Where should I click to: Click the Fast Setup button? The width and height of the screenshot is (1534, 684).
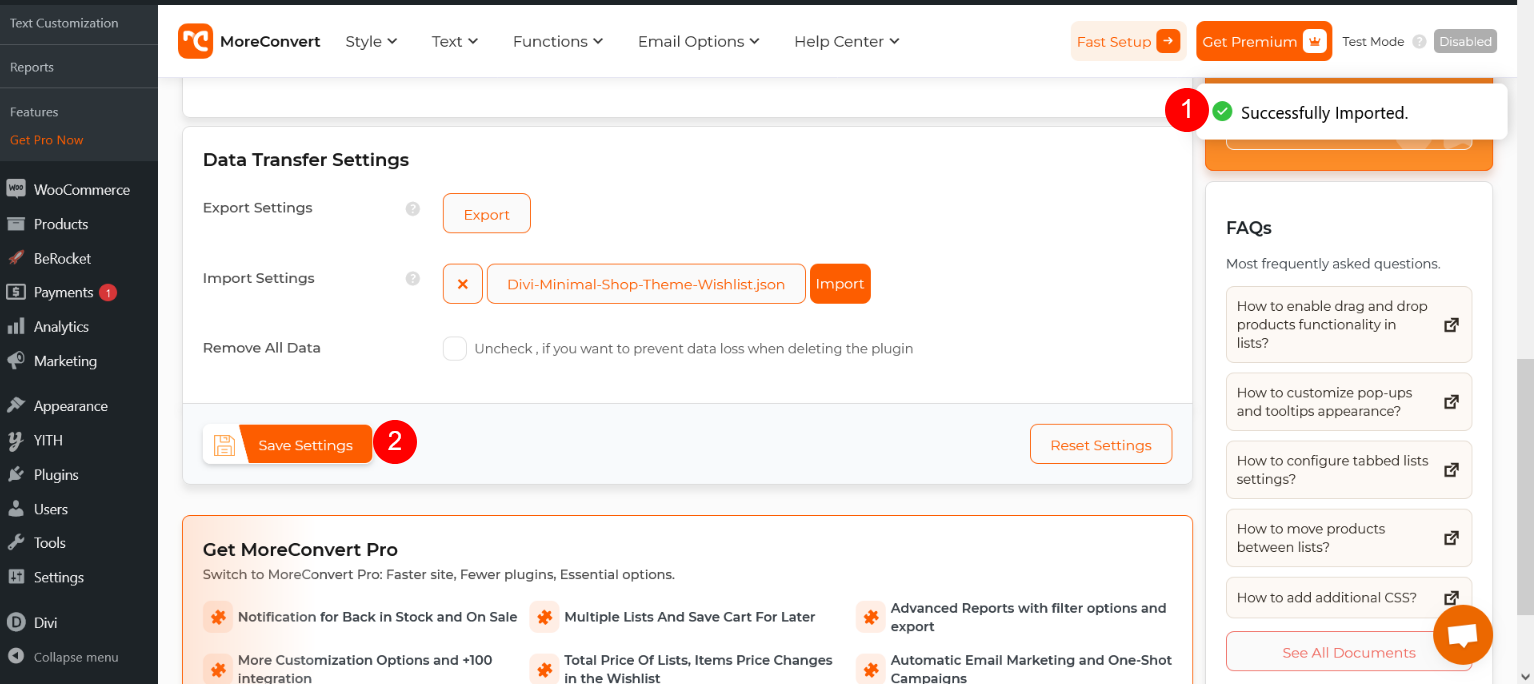pos(1128,41)
